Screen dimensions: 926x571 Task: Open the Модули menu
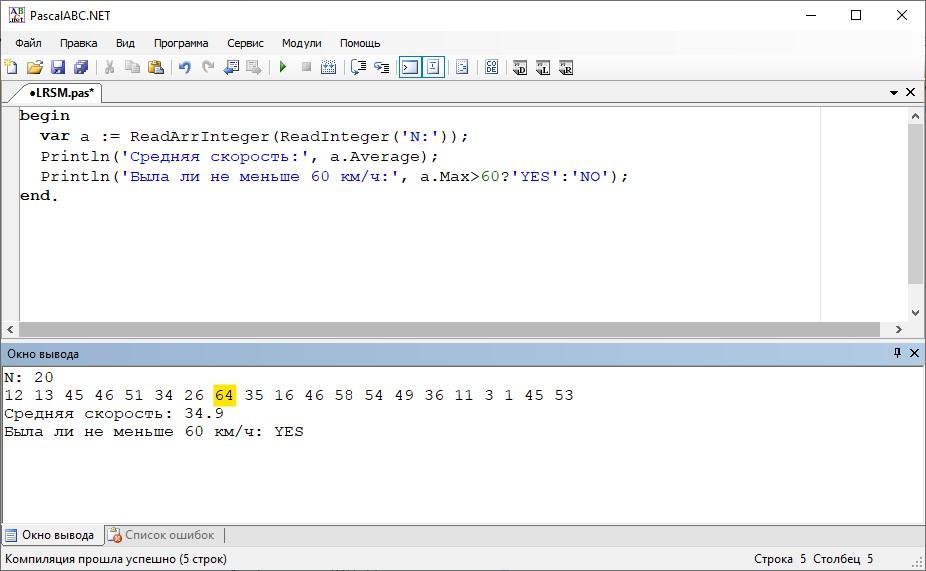[302, 43]
